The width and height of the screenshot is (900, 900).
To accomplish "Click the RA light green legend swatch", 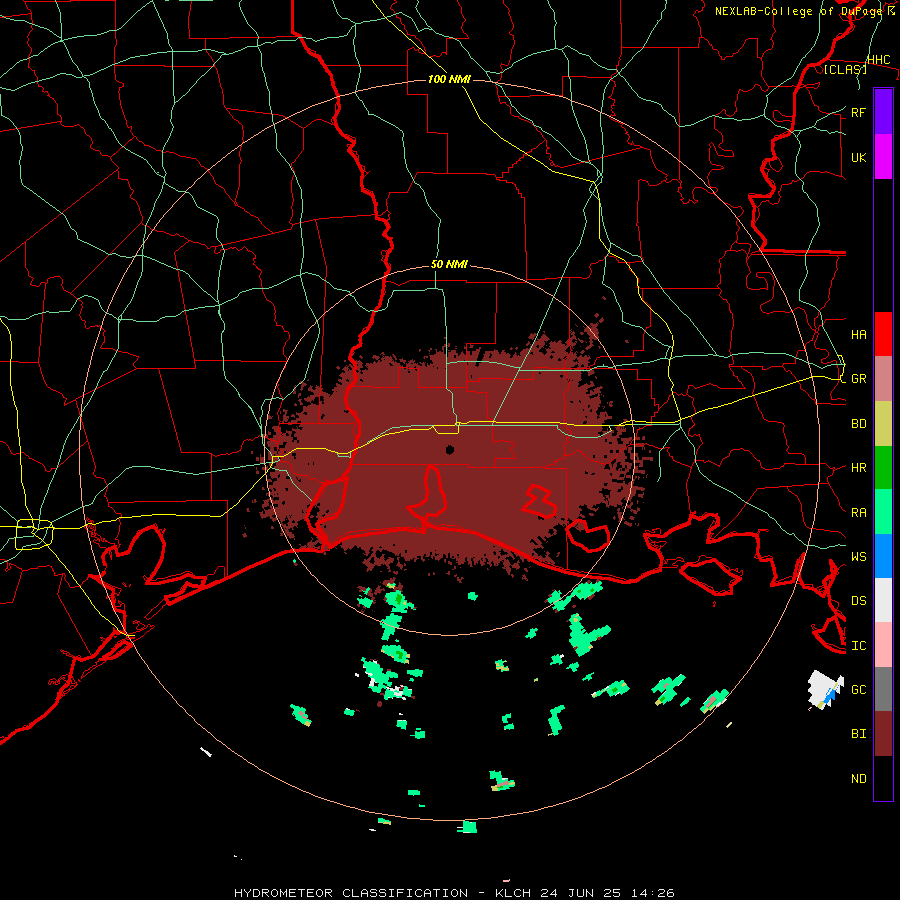I will tap(883, 512).
